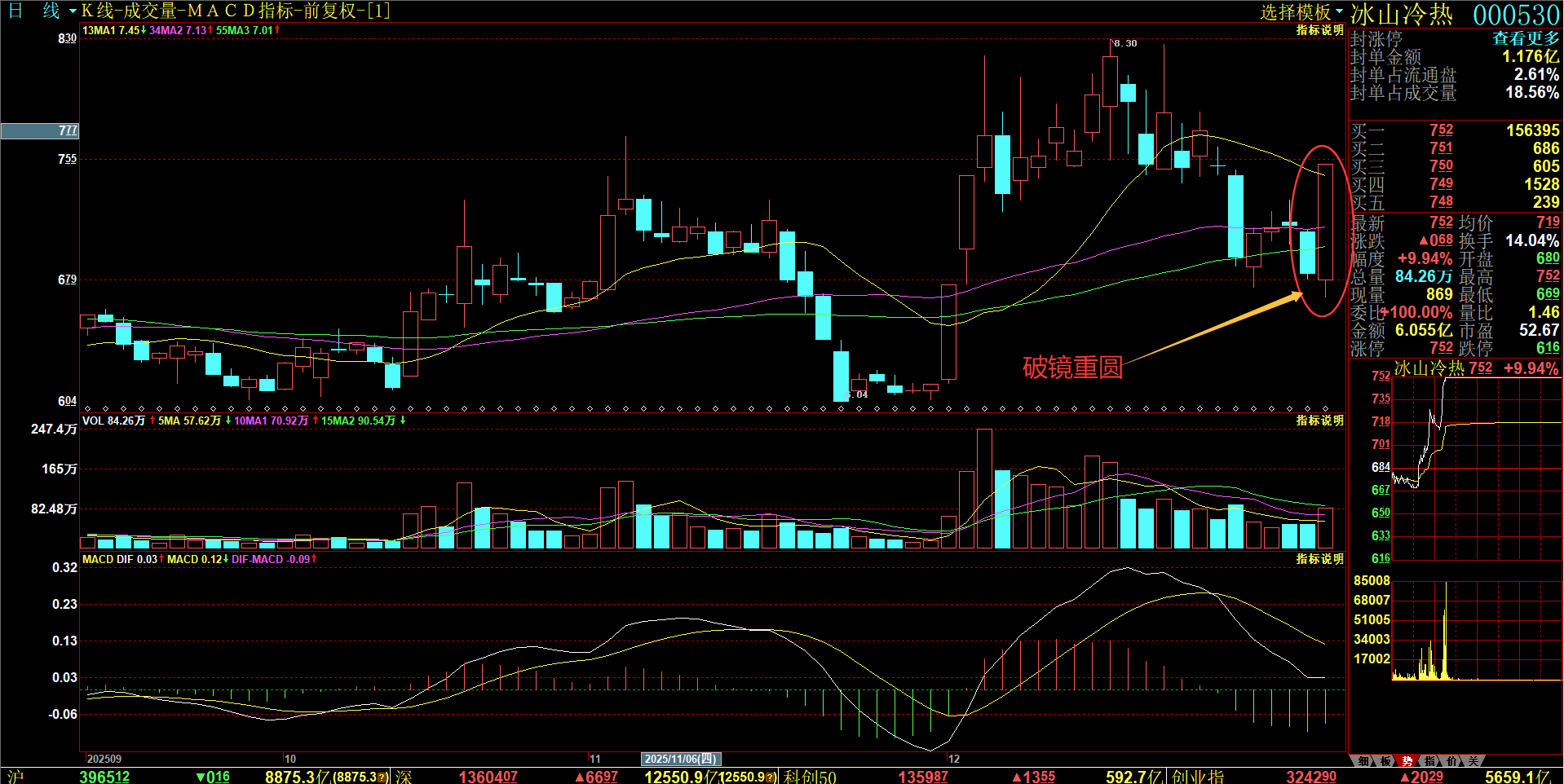Click the 沪 index 396512 in status bar
Viewport: 1564px width, 784px height.
click(104, 777)
